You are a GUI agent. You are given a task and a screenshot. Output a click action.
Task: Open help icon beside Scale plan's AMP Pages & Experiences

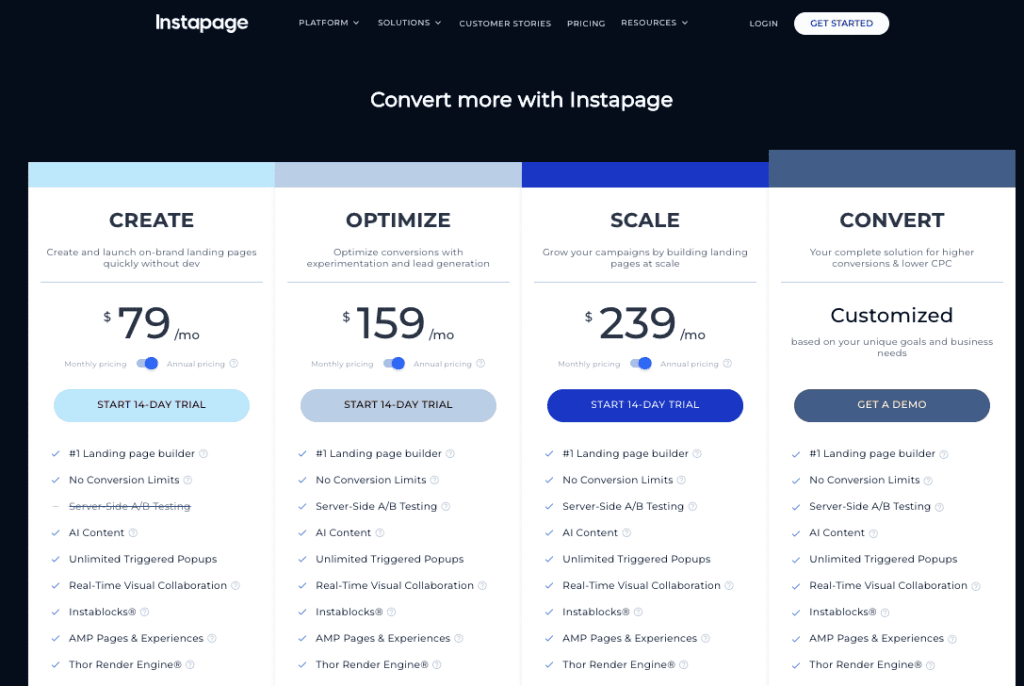coord(705,638)
